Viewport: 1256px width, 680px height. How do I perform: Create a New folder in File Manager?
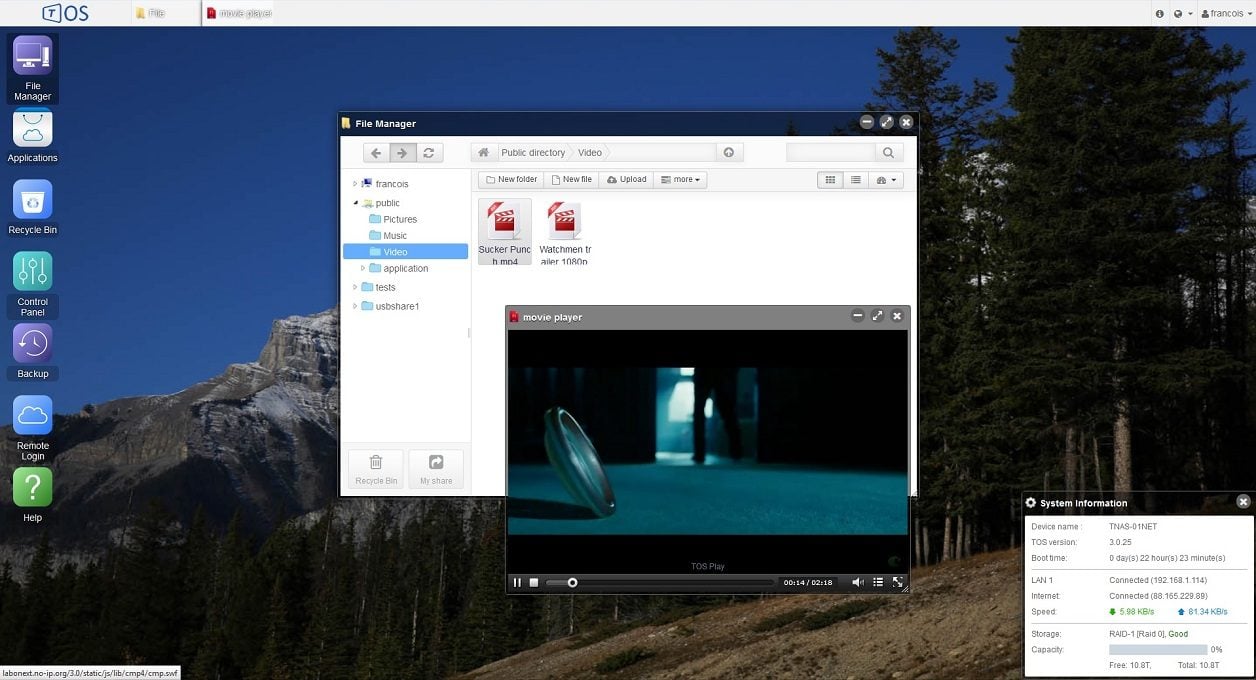point(511,180)
